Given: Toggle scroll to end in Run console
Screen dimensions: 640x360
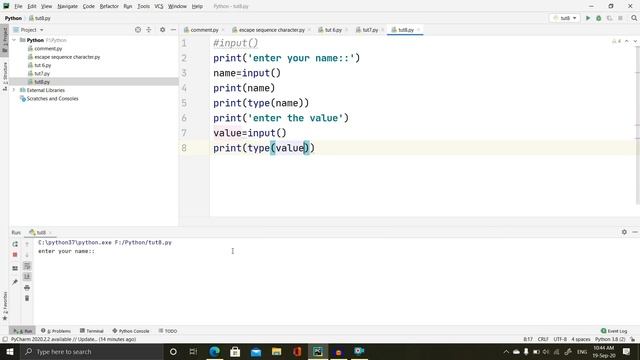Looking at the screenshot, I should pyautogui.click(x=27, y=277).
